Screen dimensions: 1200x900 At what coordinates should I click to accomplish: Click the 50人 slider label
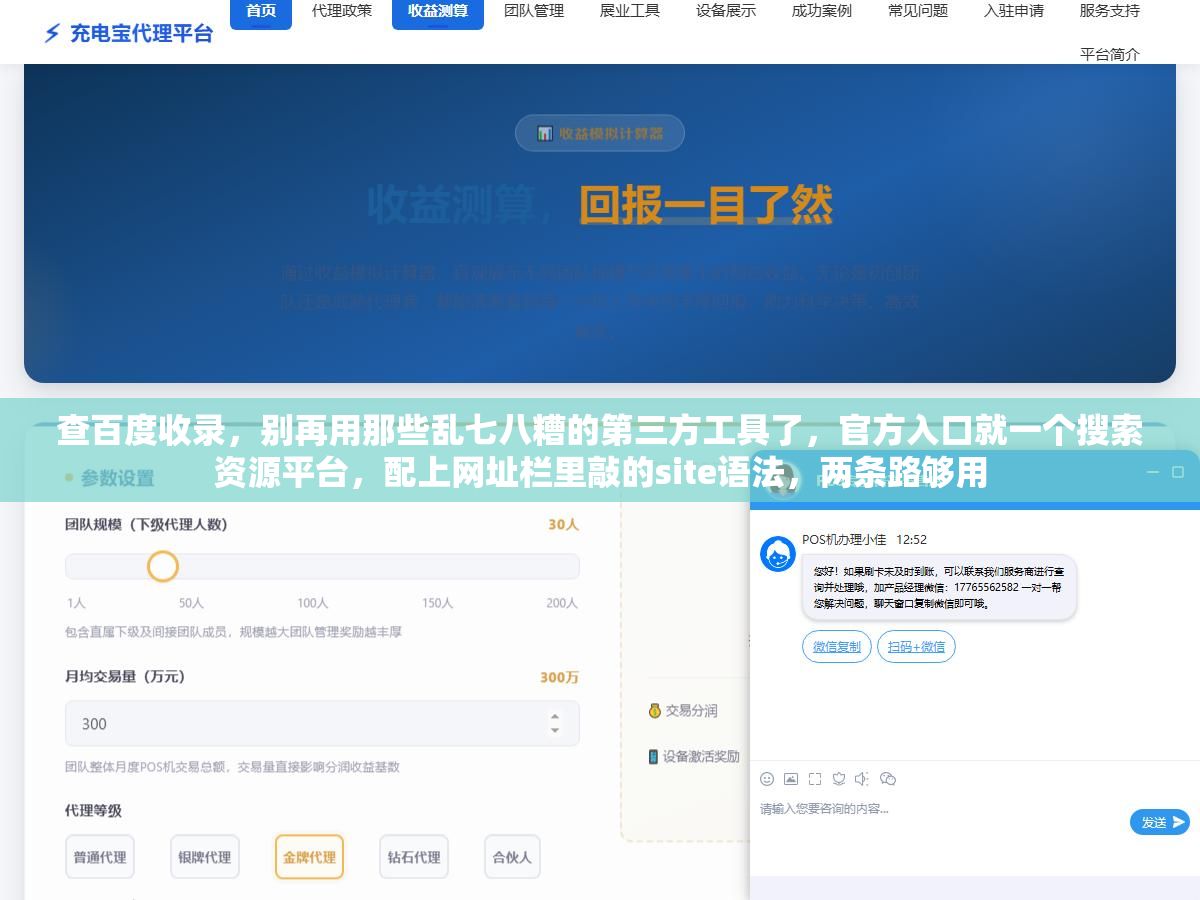pyautogui.click(x=191, y=603)
